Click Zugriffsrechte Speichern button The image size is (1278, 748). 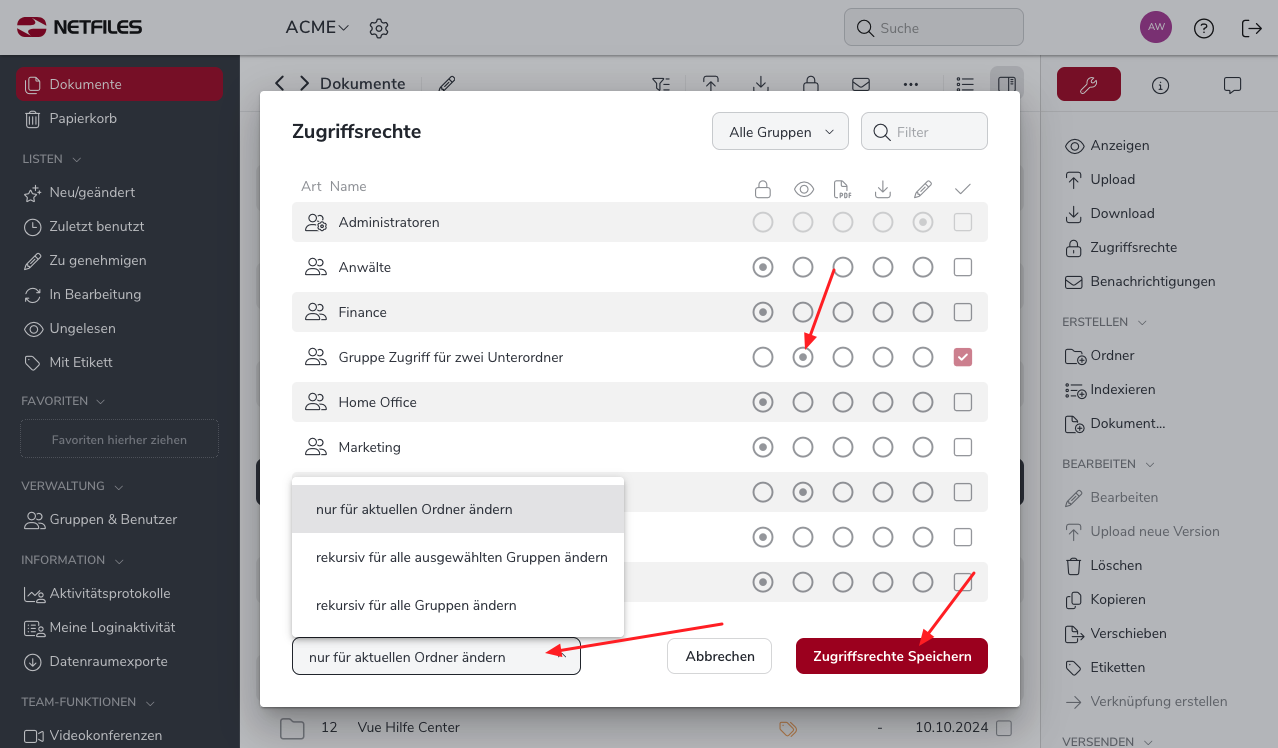click(x=892, y=656)
